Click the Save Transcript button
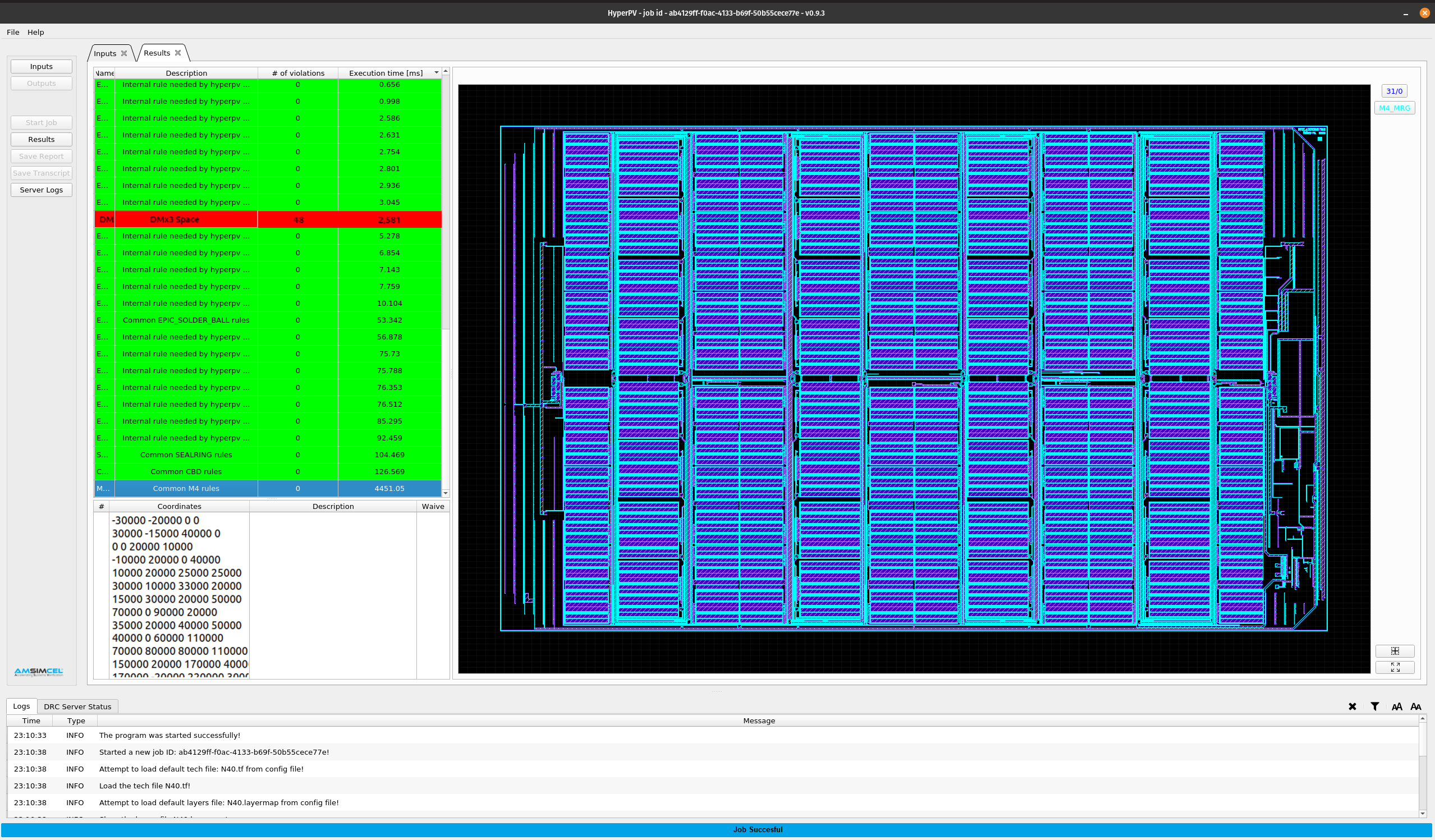 pos(42,173)
